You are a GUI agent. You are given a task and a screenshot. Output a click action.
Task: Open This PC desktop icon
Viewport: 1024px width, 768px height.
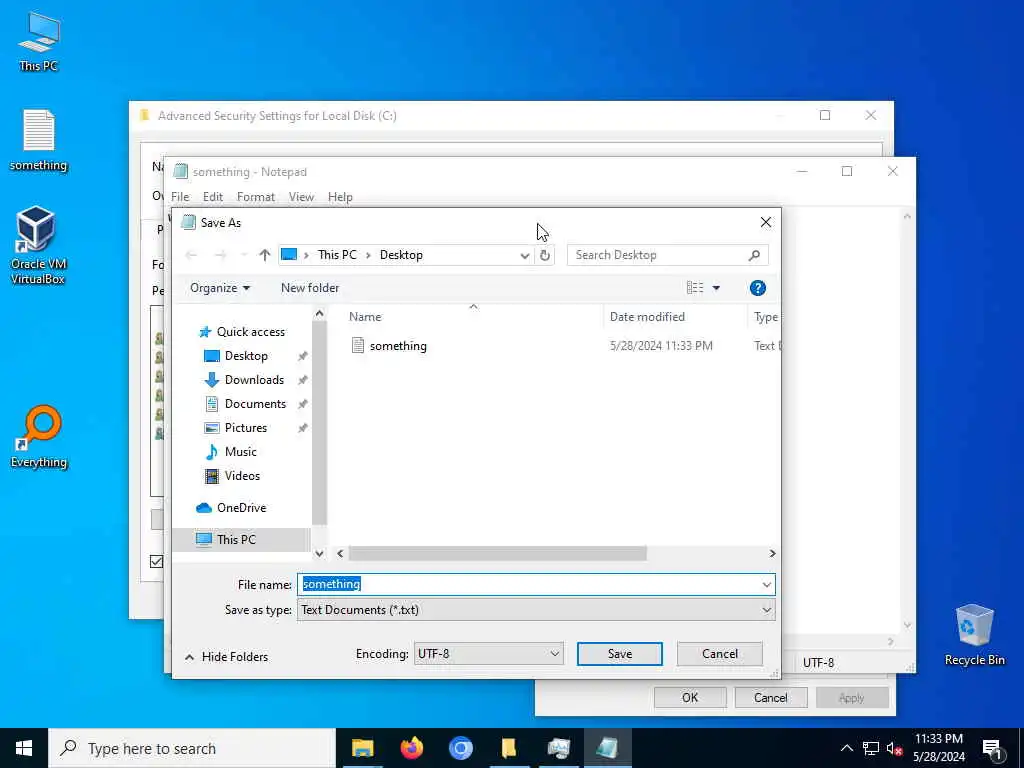coord(39,41)
